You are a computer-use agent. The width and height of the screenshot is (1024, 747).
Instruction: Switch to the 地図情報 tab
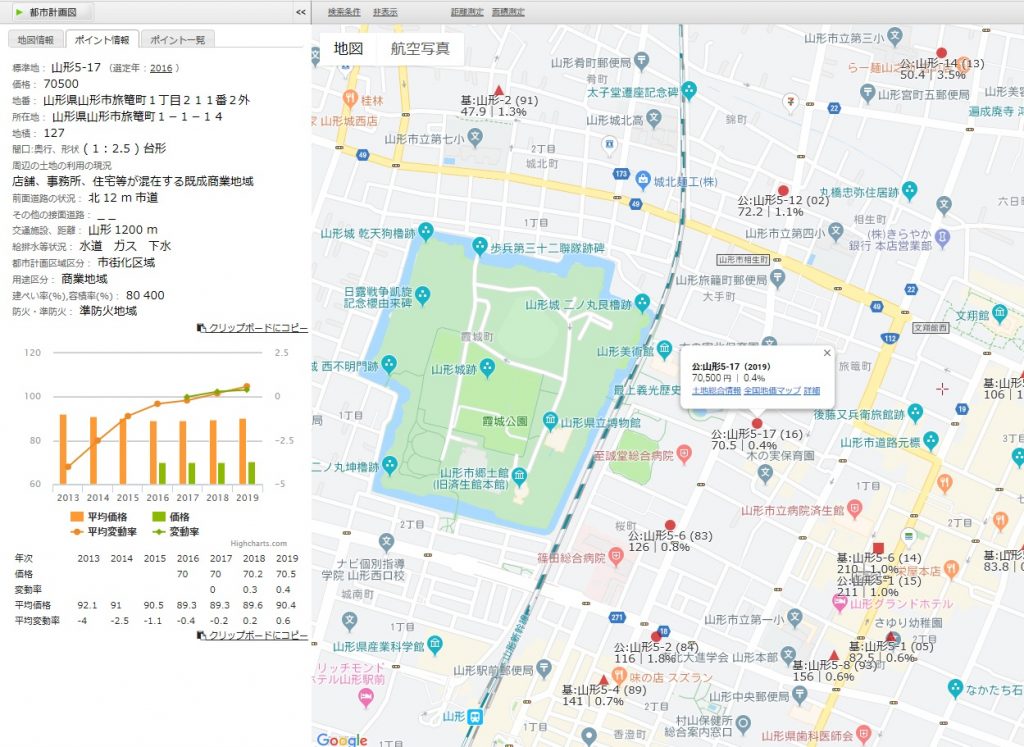pyautogui.click(x=36, y=40)
